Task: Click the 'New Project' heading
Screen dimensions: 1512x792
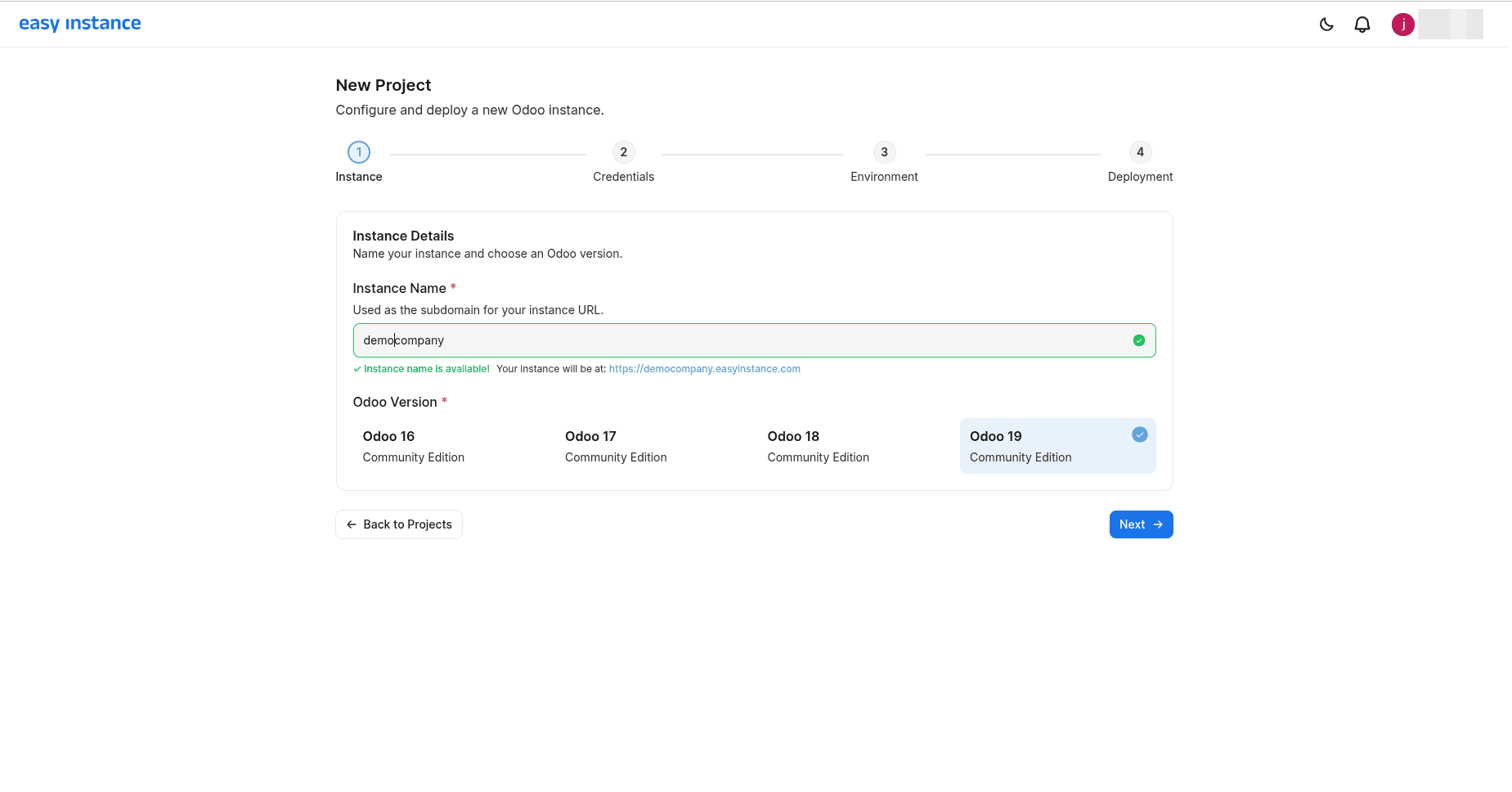Action: coord(384,85)
